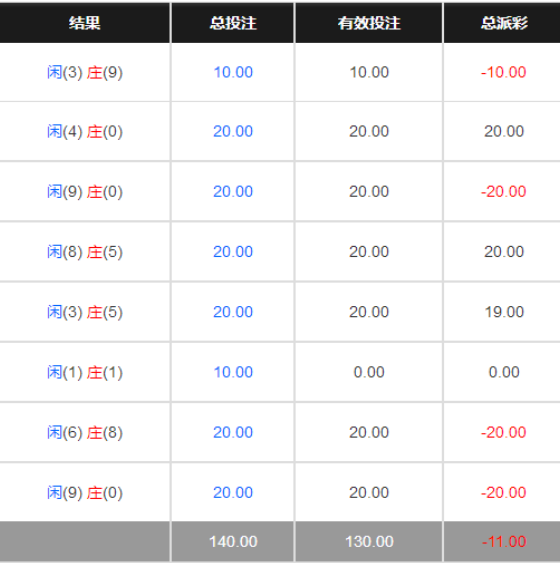Open the 20.00 total bet link for 闲(4) 庄(0)
Viewport: 560px width, 563px height.
[233, 131]
